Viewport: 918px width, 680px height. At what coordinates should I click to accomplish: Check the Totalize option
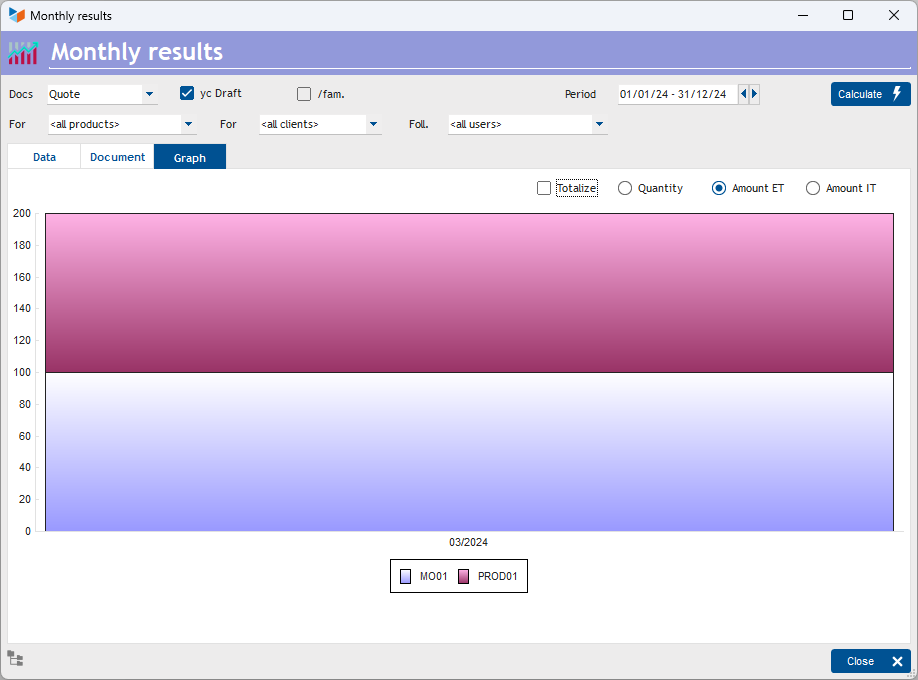544,188
